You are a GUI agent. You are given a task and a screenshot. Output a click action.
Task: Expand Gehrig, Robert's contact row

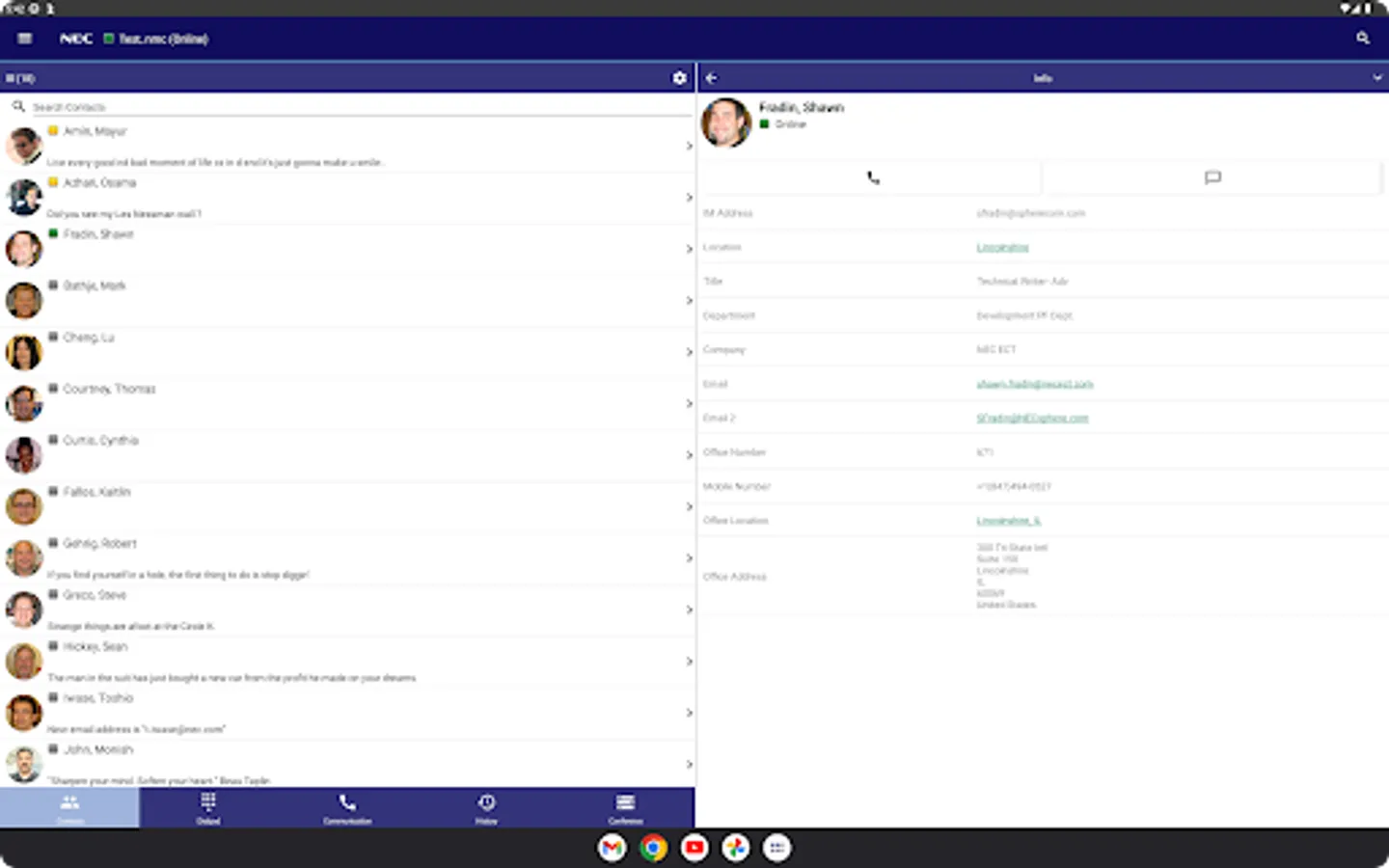click(689, 557)
